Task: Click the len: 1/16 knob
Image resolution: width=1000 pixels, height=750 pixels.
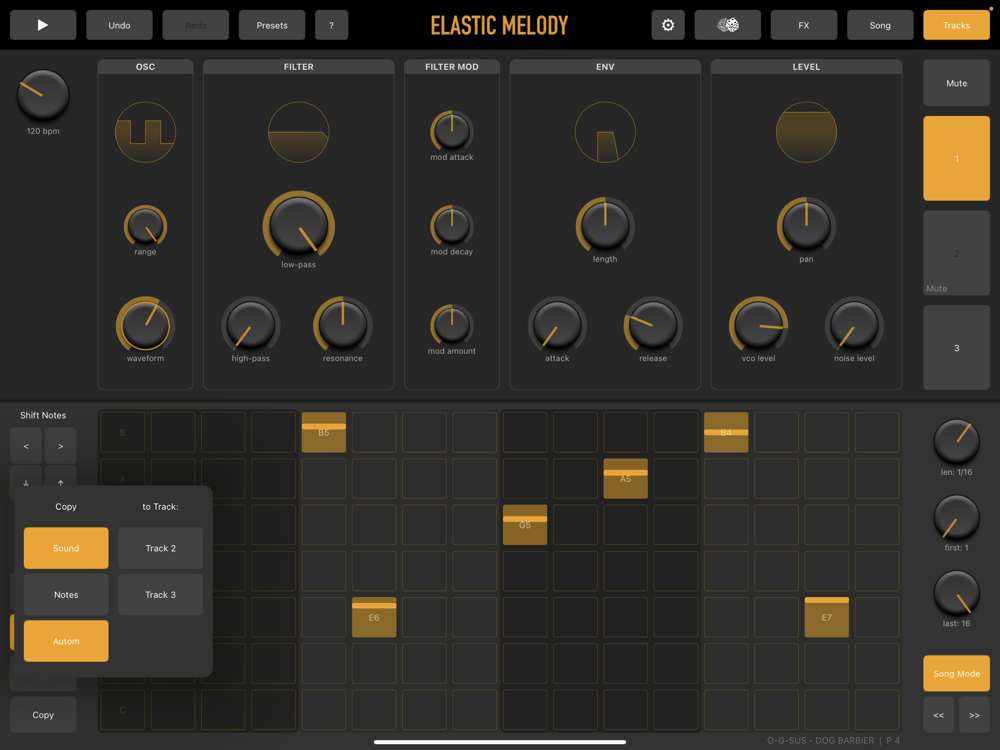Action: pos(957,441)
